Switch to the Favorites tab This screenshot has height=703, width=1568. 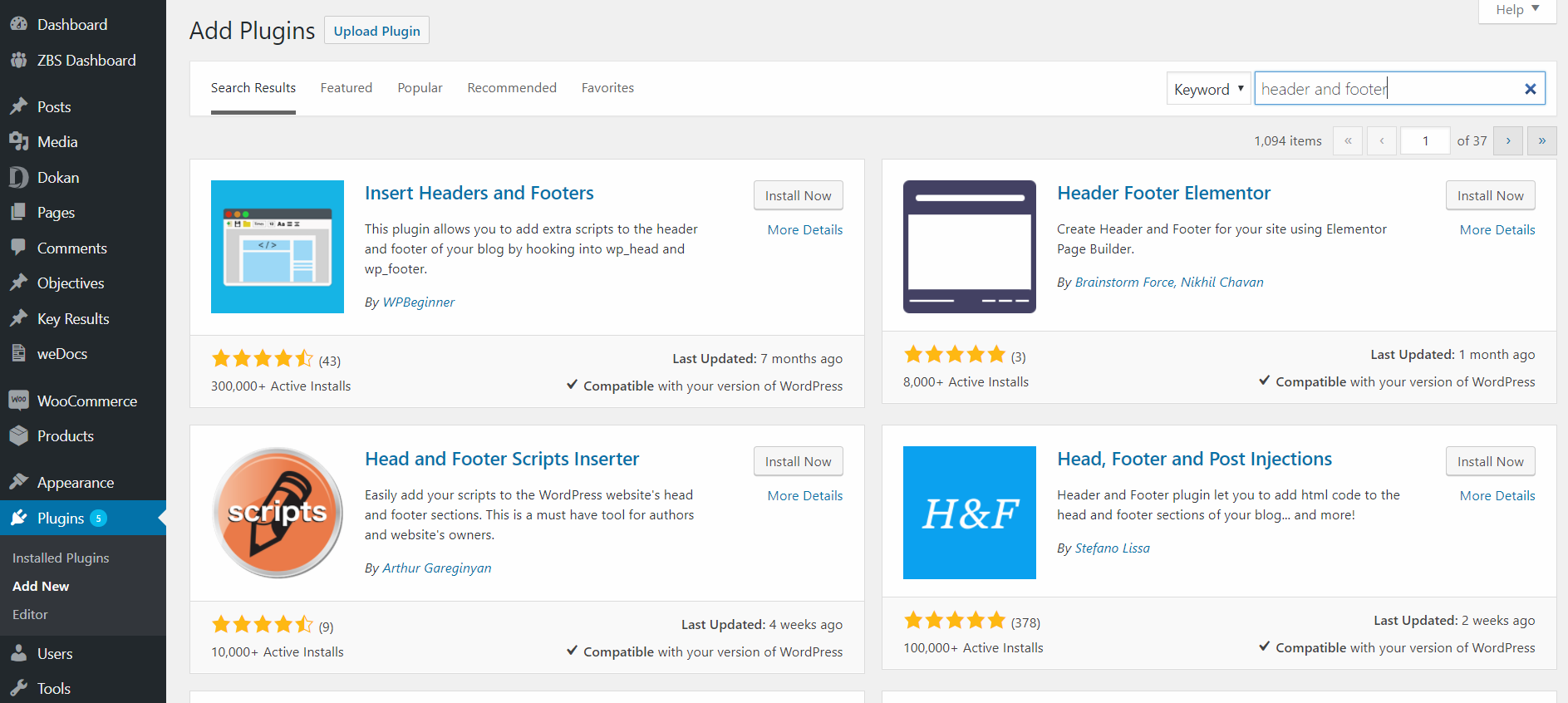(607, 87)
